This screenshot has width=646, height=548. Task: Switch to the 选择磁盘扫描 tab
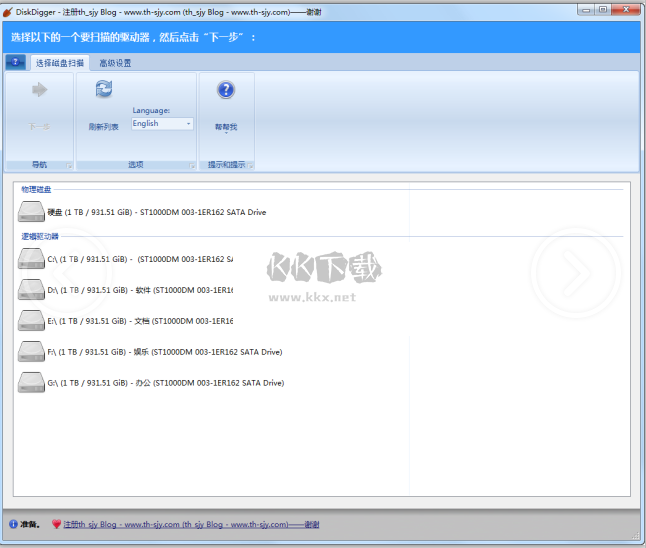(60, 63)
